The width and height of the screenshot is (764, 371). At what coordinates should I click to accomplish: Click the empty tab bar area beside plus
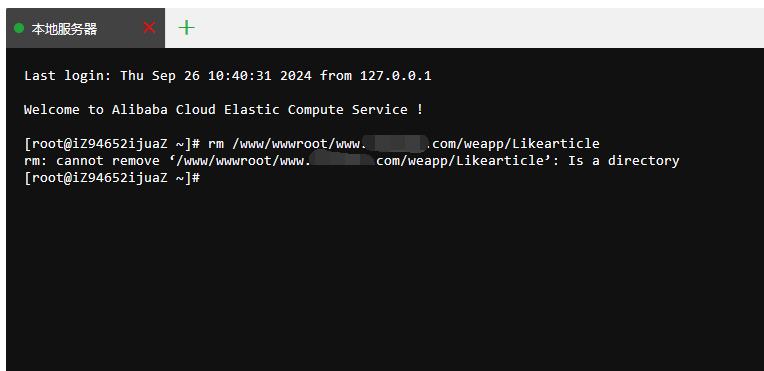(x=478, y=28)
